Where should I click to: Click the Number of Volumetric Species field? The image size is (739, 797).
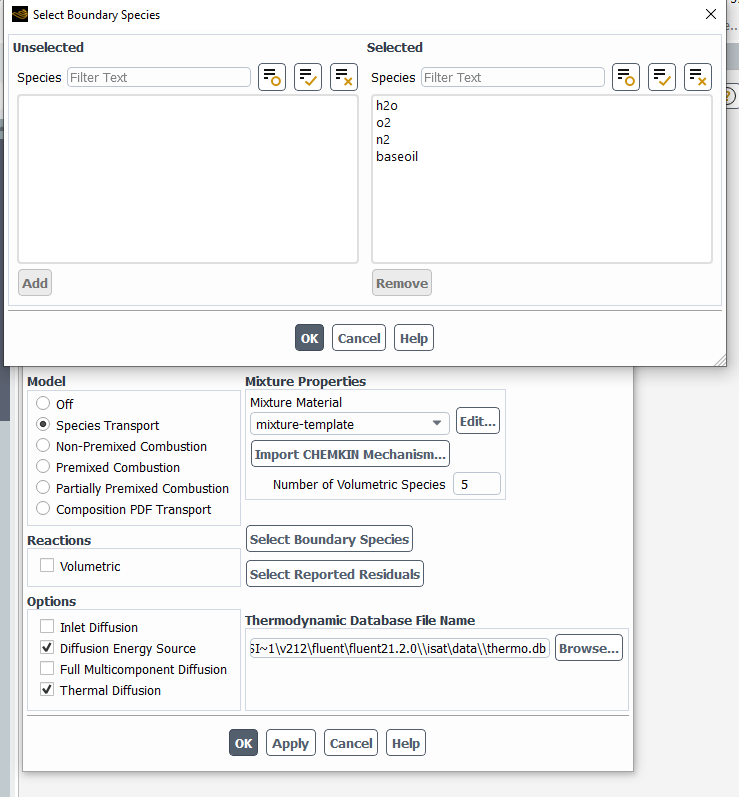click(477, 484)
